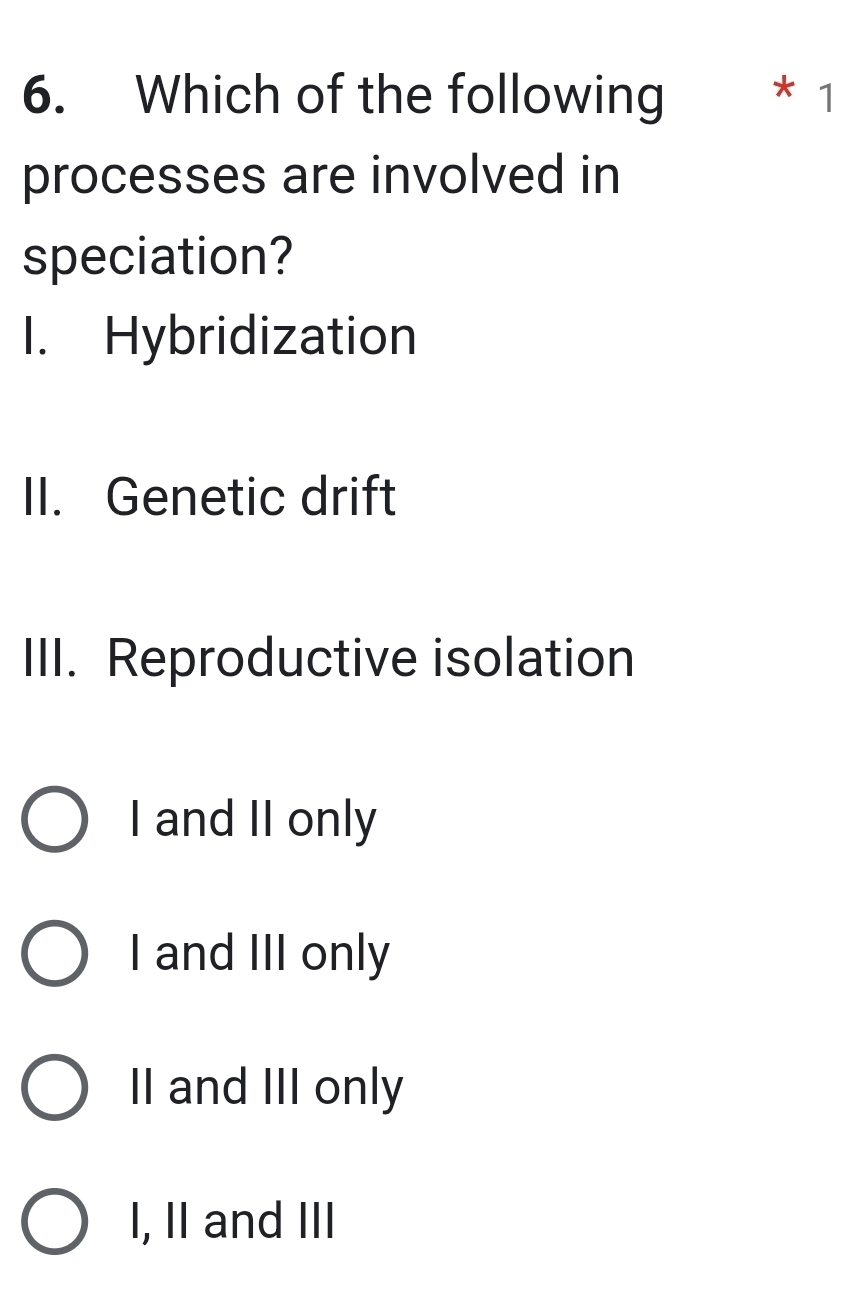Click the "Reproductive isolation" list item
This screenshot has height=1303, width=843.
[327, 657]
